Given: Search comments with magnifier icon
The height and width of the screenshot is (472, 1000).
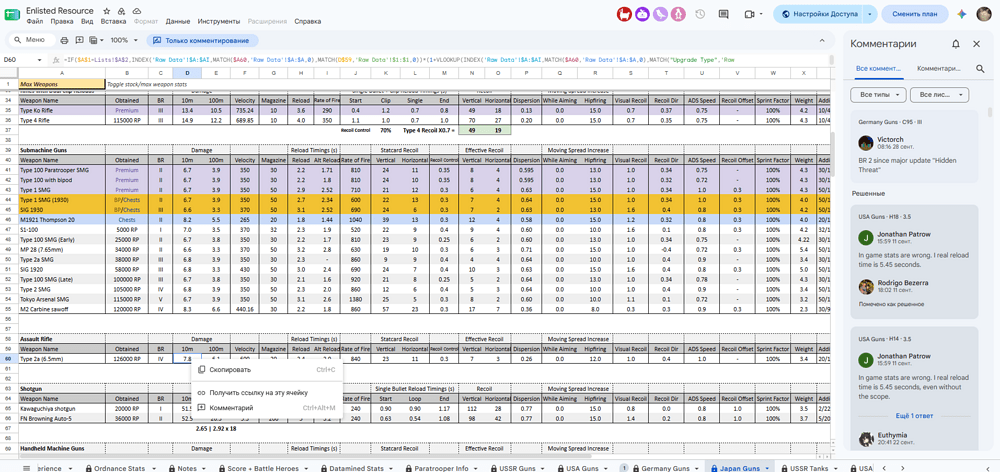Looking at the screenshot, I should (980, 68).
